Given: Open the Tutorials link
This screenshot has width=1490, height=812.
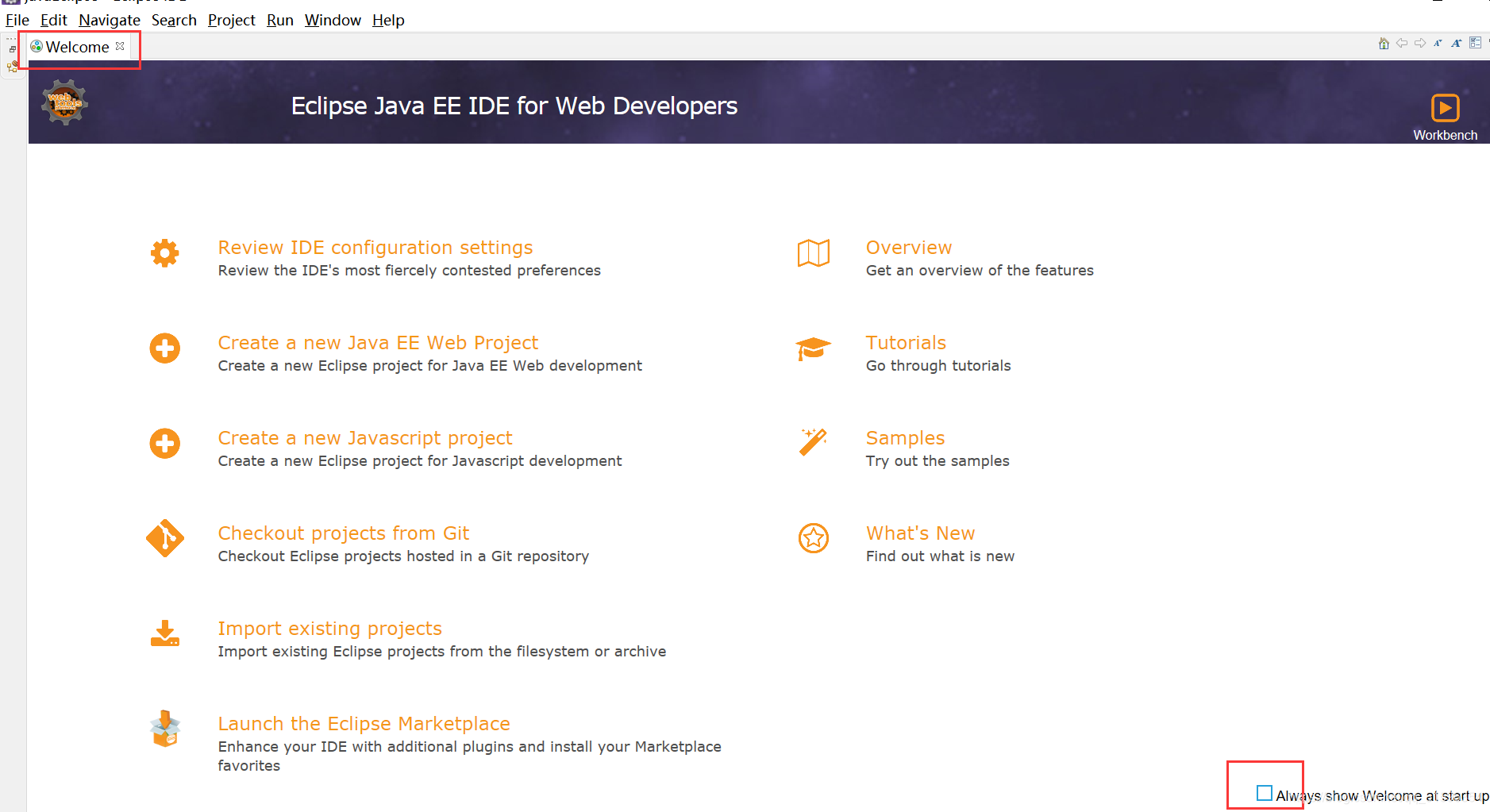Looking at the screenshot, I should 906,343.
